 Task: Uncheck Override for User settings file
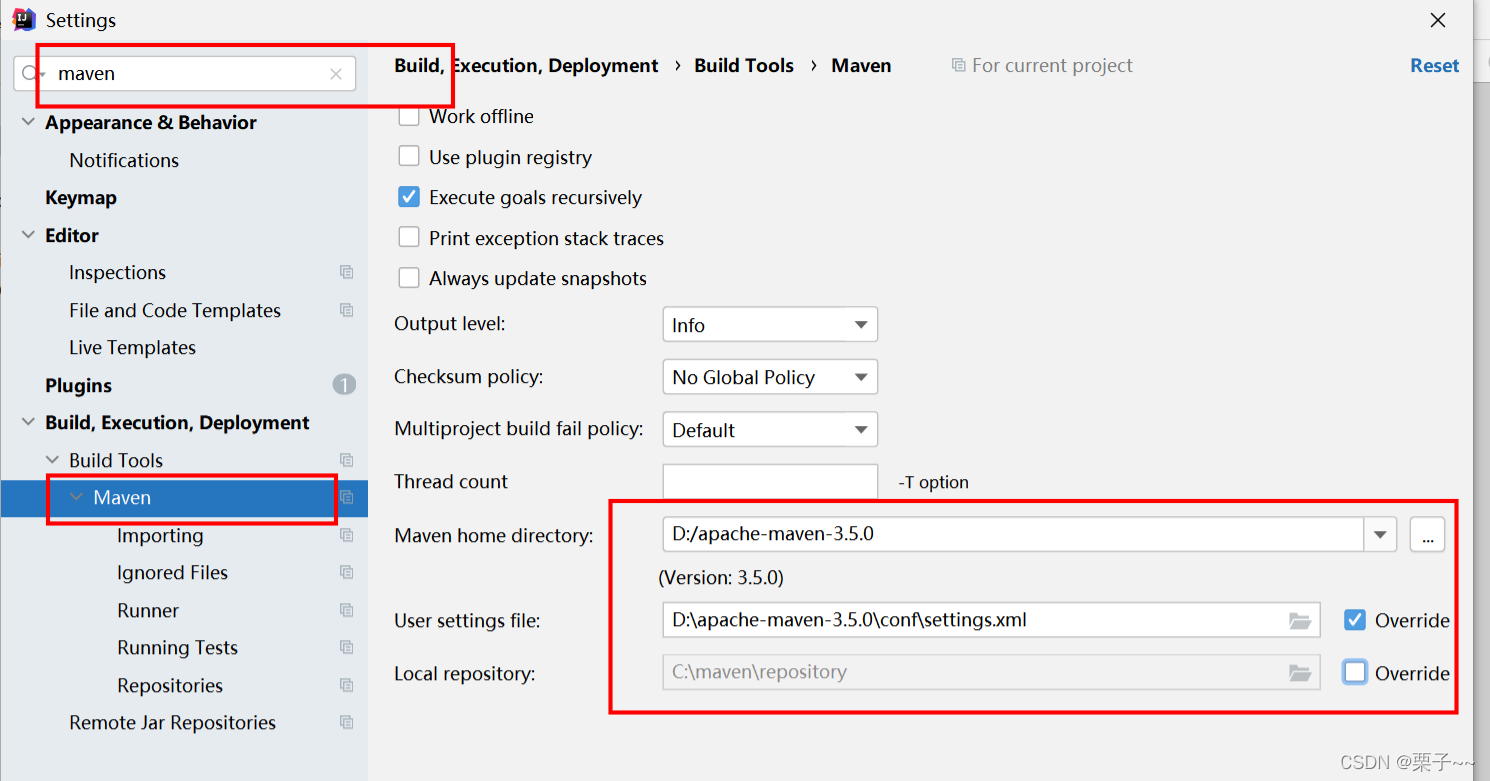tap(1355, 620)
